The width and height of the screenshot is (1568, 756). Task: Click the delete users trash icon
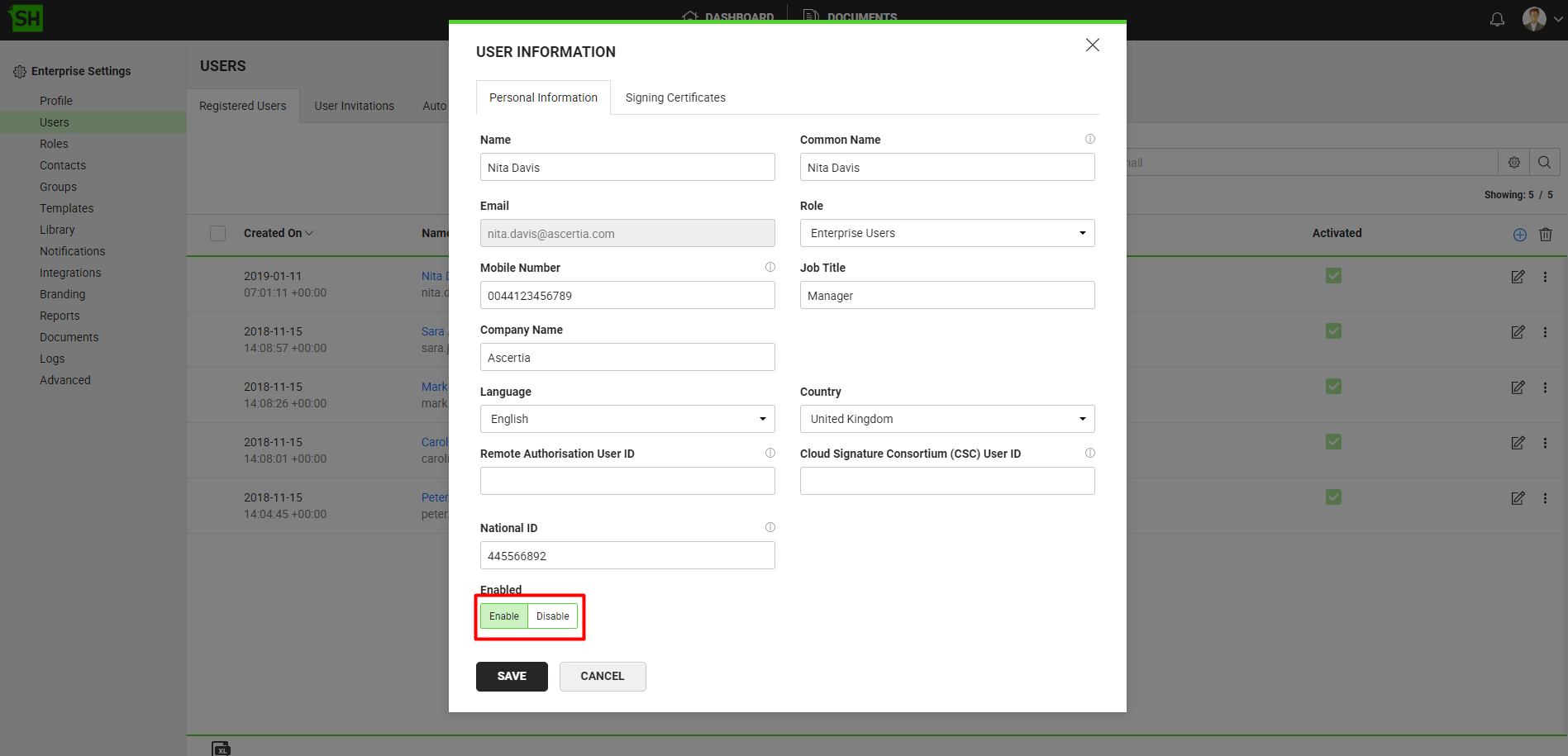coord(1545,235)
